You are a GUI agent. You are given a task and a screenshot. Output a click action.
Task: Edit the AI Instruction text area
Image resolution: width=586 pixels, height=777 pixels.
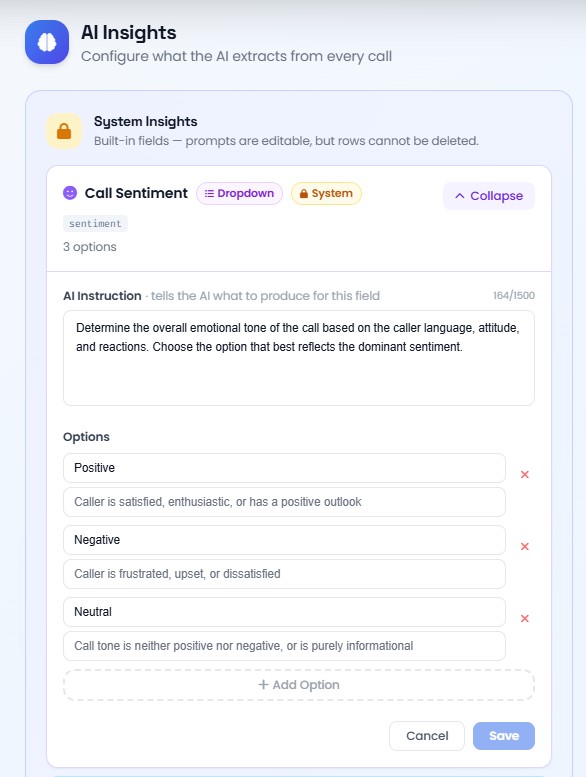[299, 358]
